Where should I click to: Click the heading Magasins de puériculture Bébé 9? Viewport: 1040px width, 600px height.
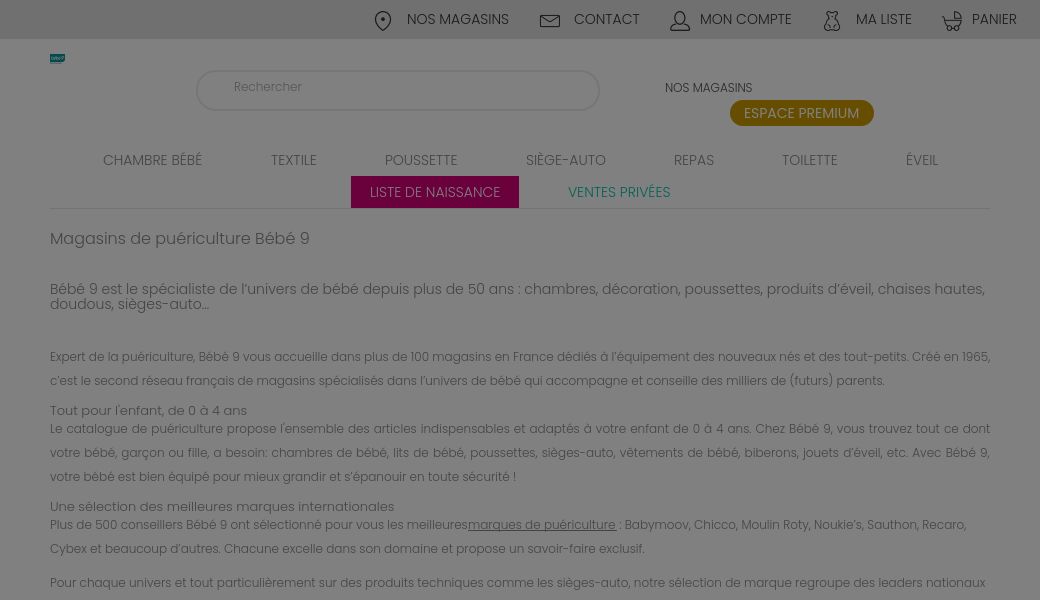click(180, 239)
